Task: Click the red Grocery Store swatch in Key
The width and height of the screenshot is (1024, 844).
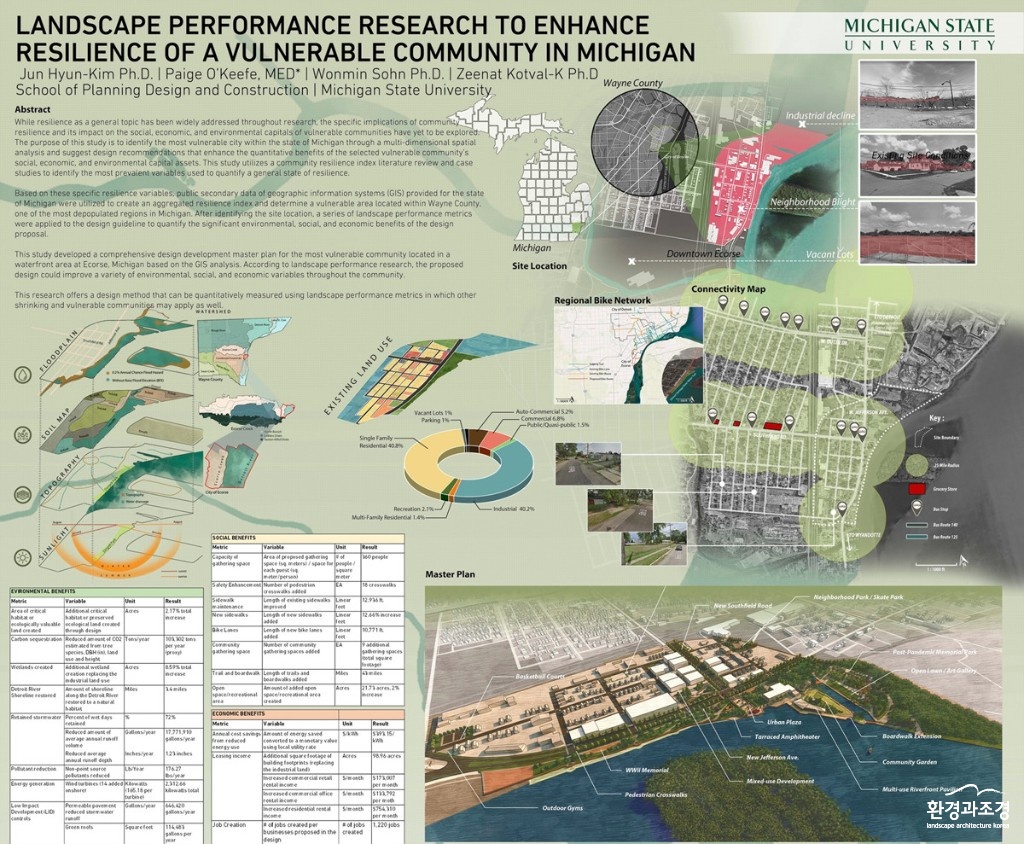Action: (917, 489)
